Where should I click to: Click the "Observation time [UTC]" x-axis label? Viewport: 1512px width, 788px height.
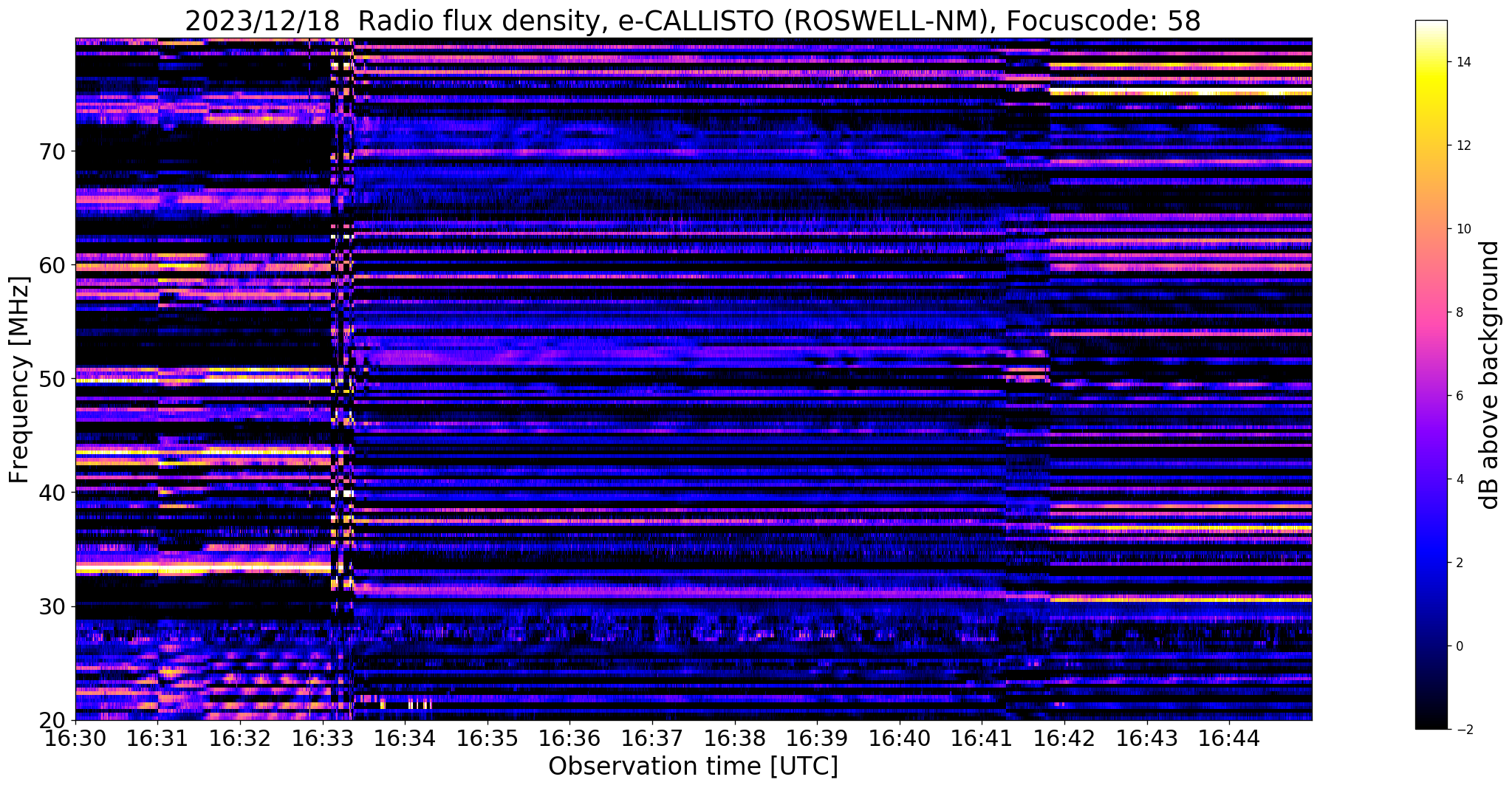(693, 766)
